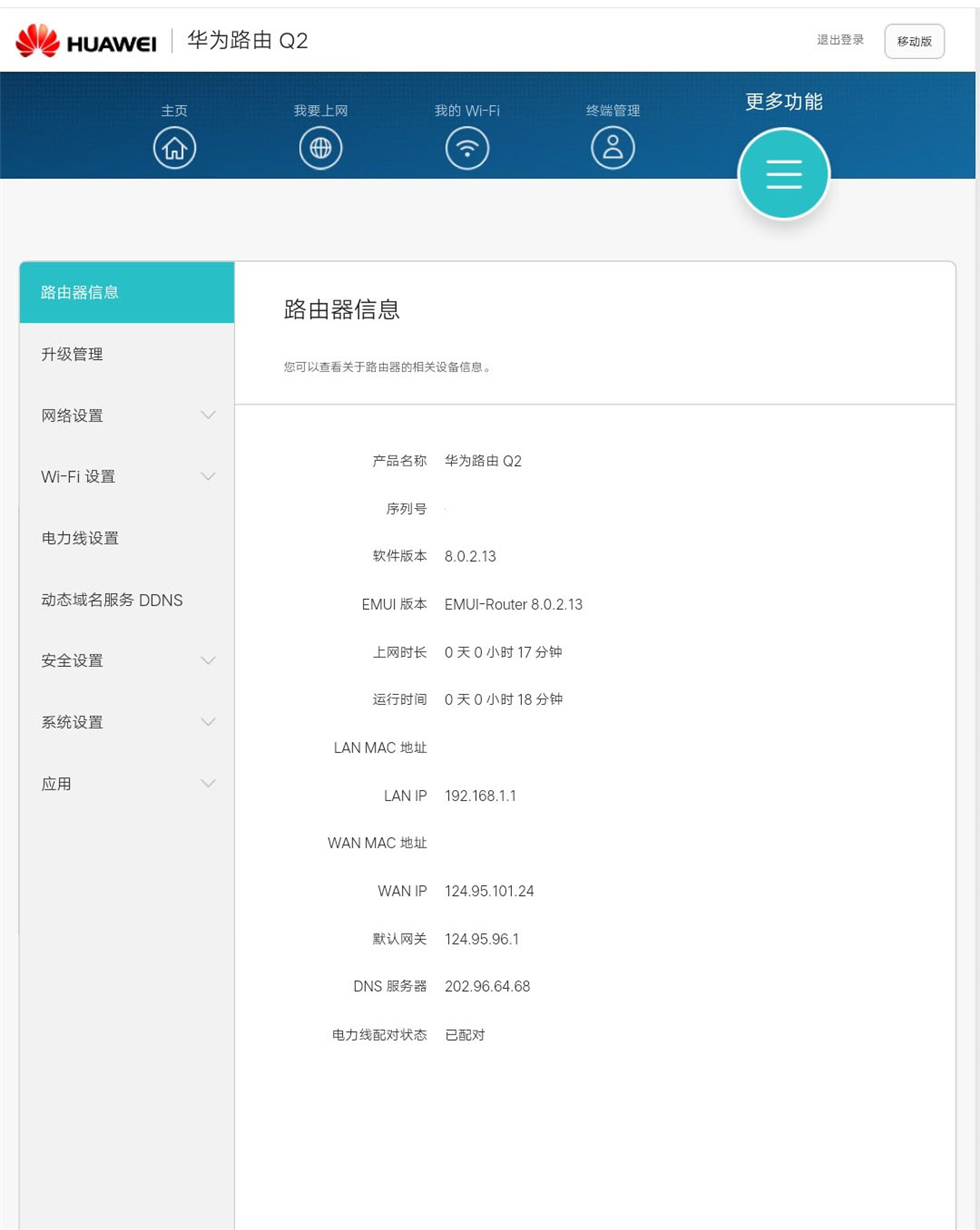Switch to 移动版 mobile view
The image size is (980, 1230).
[x=915, y=41]
